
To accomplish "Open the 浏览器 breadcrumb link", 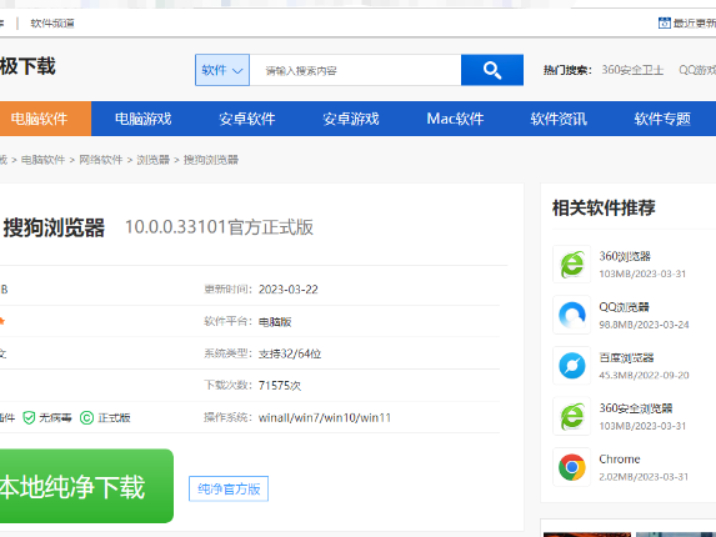I will click(x=153, y=160).
